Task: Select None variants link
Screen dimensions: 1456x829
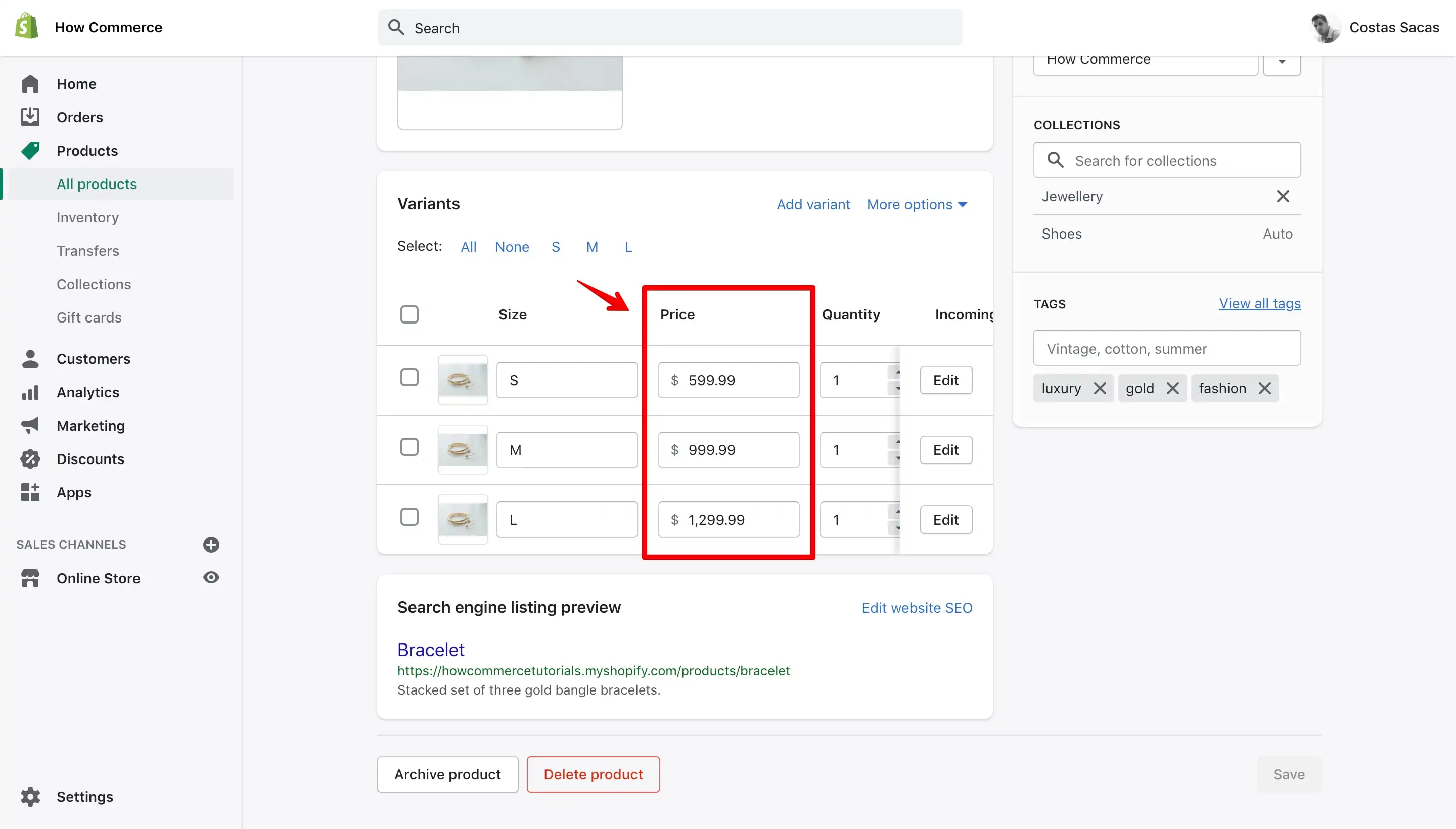Action: coord(512,247)
